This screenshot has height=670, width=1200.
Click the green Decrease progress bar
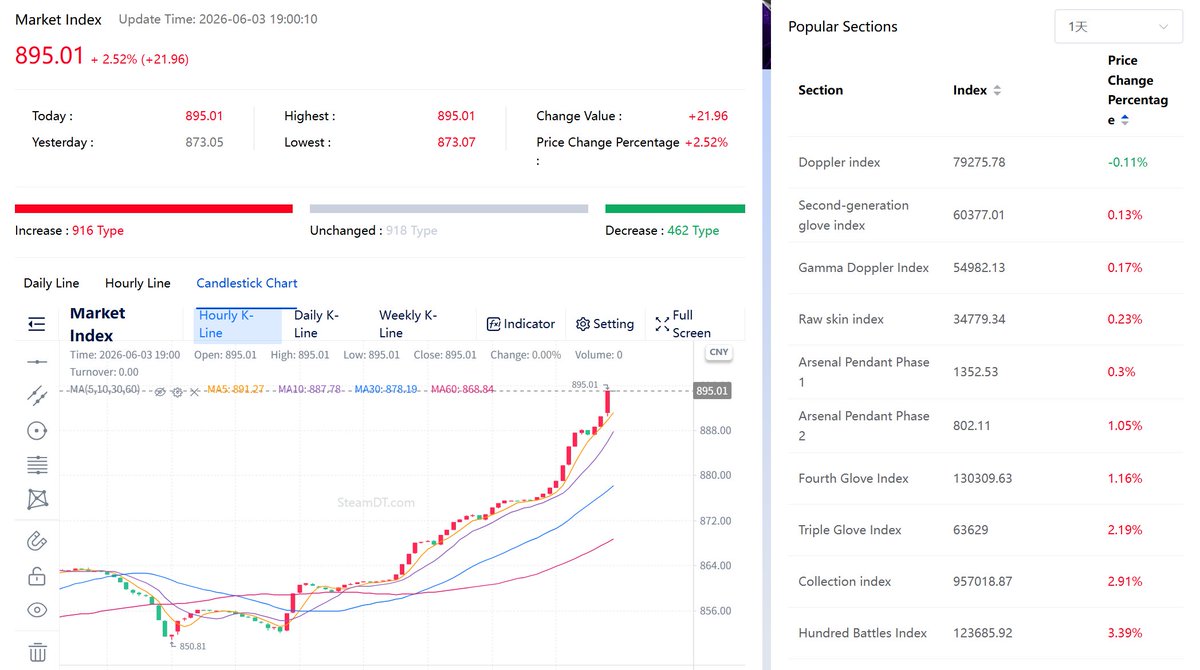[675, 209]
